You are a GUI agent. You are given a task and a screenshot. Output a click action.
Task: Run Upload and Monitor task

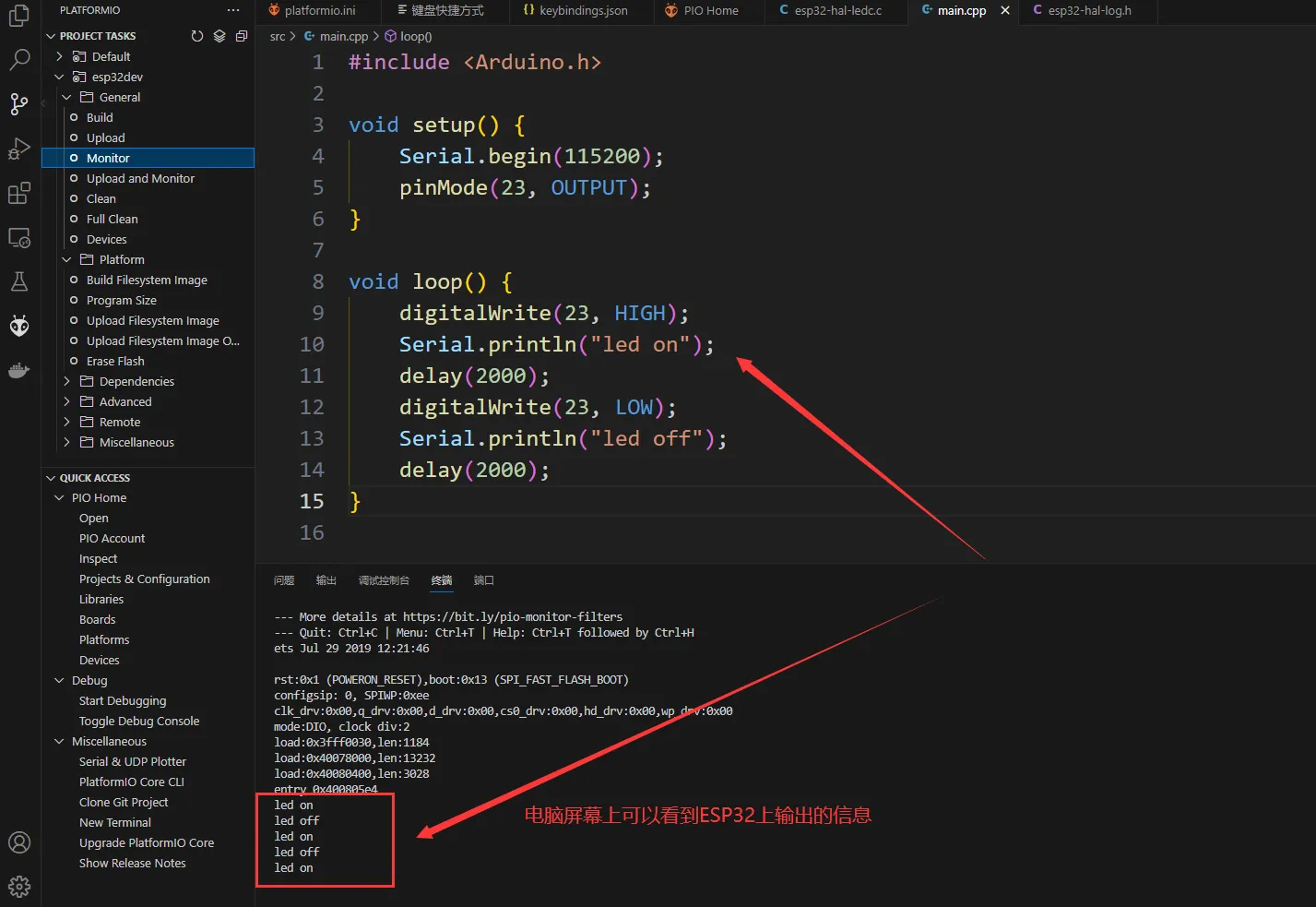click(x=140, y=178)
